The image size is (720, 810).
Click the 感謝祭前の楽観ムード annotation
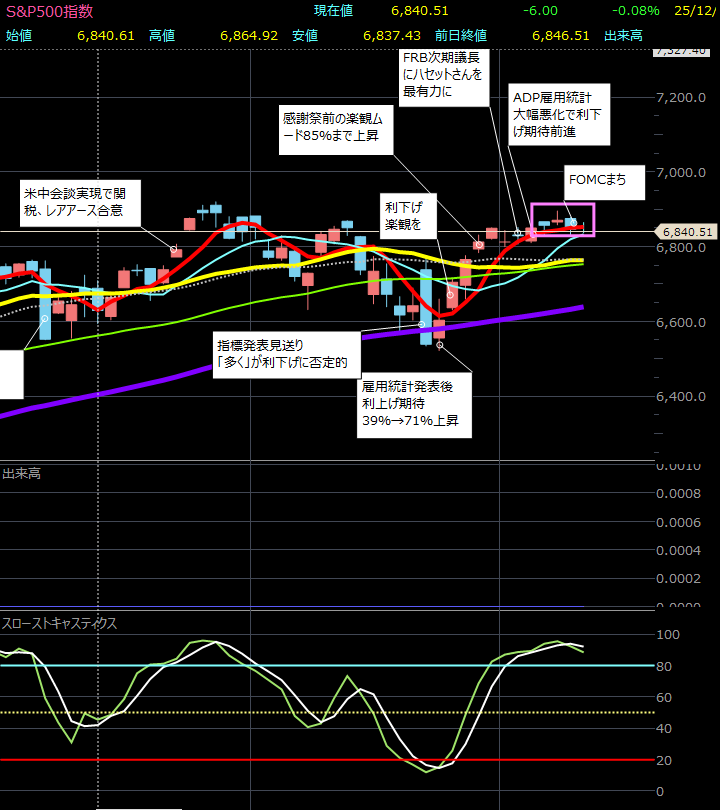(334, 125)
